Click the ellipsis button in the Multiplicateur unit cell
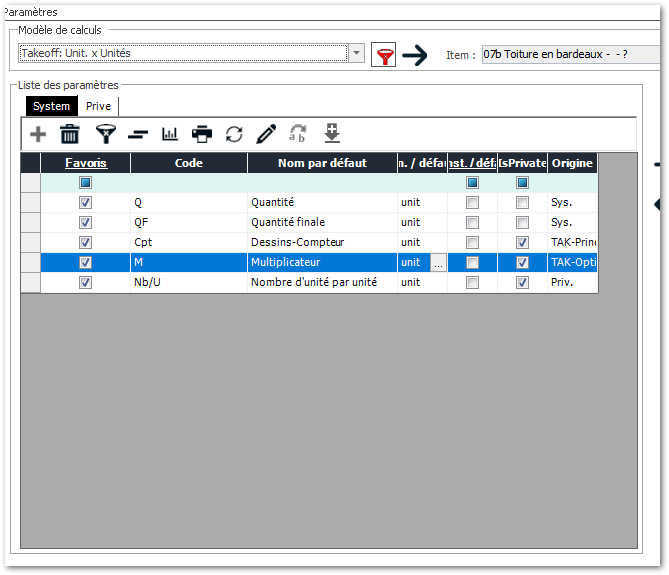This screenshot has height=575, width=669. 438,262
